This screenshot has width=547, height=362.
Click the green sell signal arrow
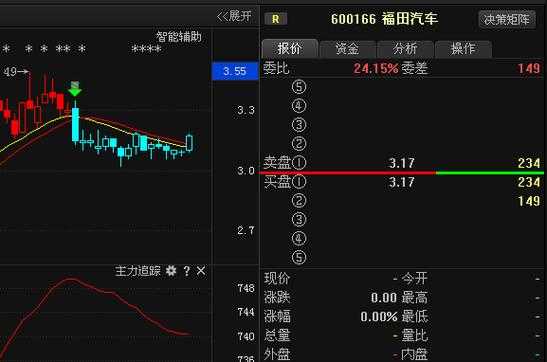point(75,89)
